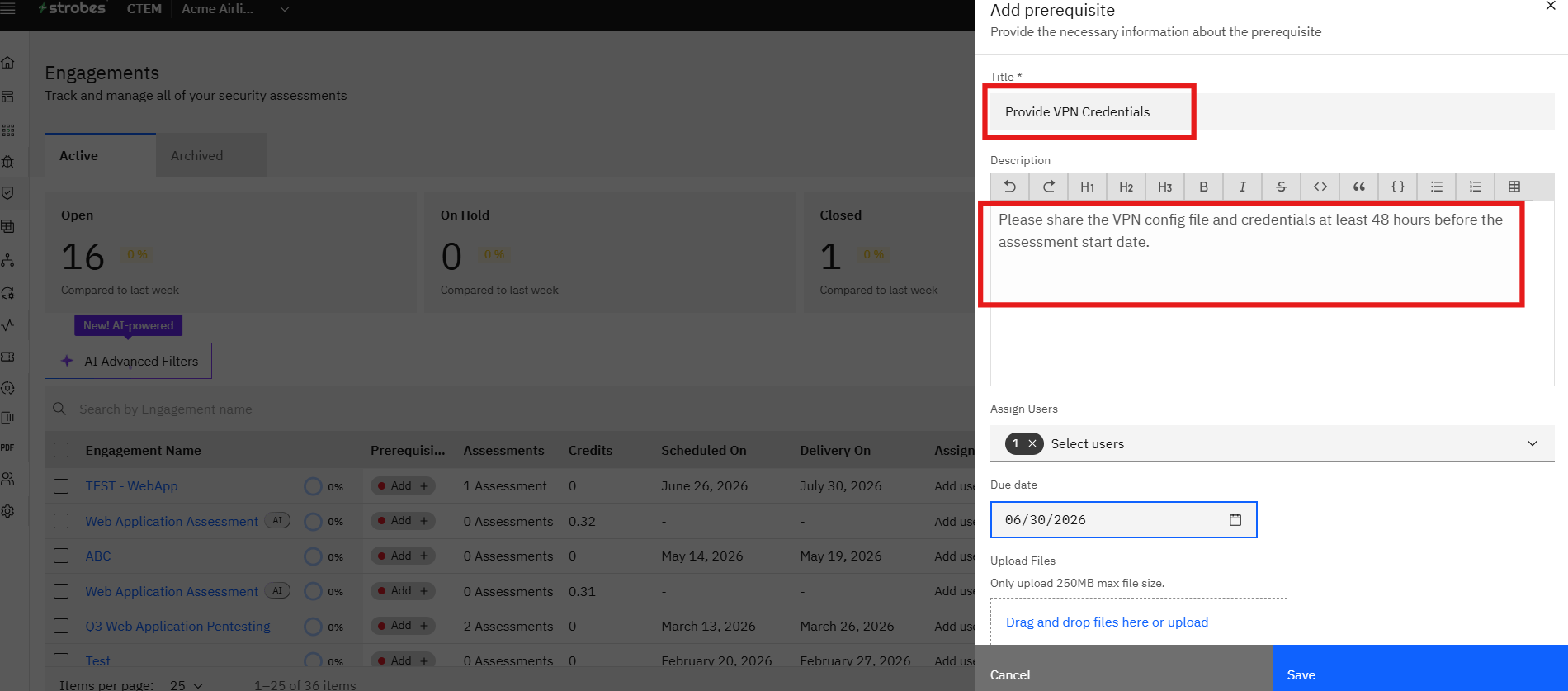Screen dimensions: 1568x691
Task: Check the Q3 Web Application Pentesting checkbox
Action: (x=61, y=626)
